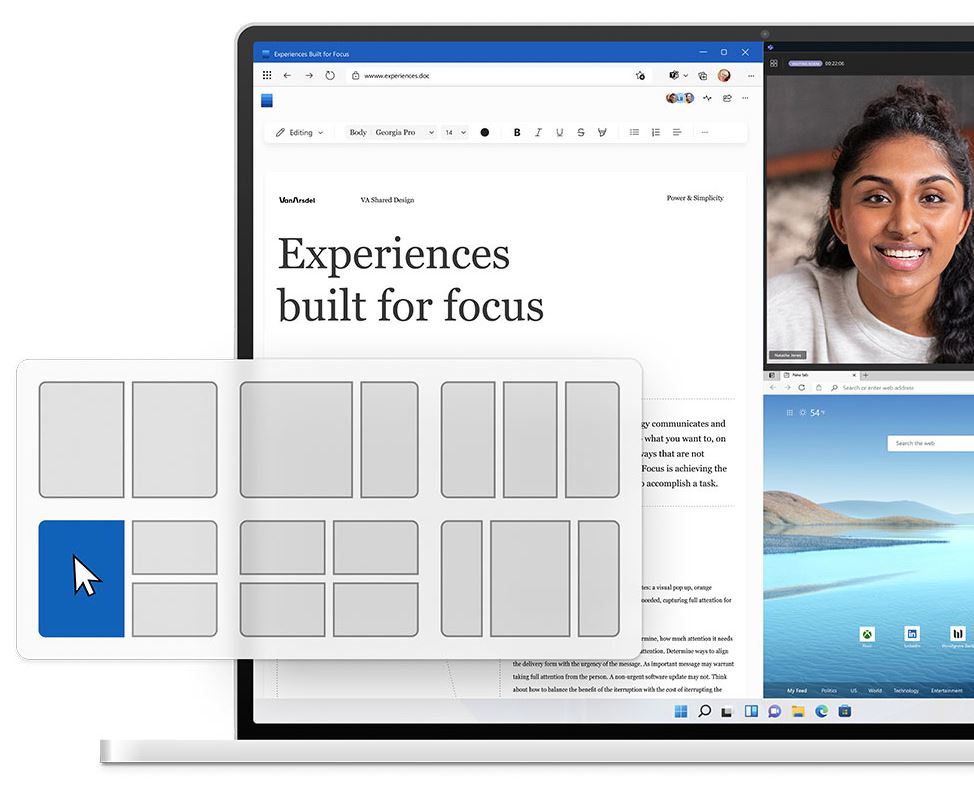
Task: Click the VanArsdel logo in document
Action: [x=297, y=200]
